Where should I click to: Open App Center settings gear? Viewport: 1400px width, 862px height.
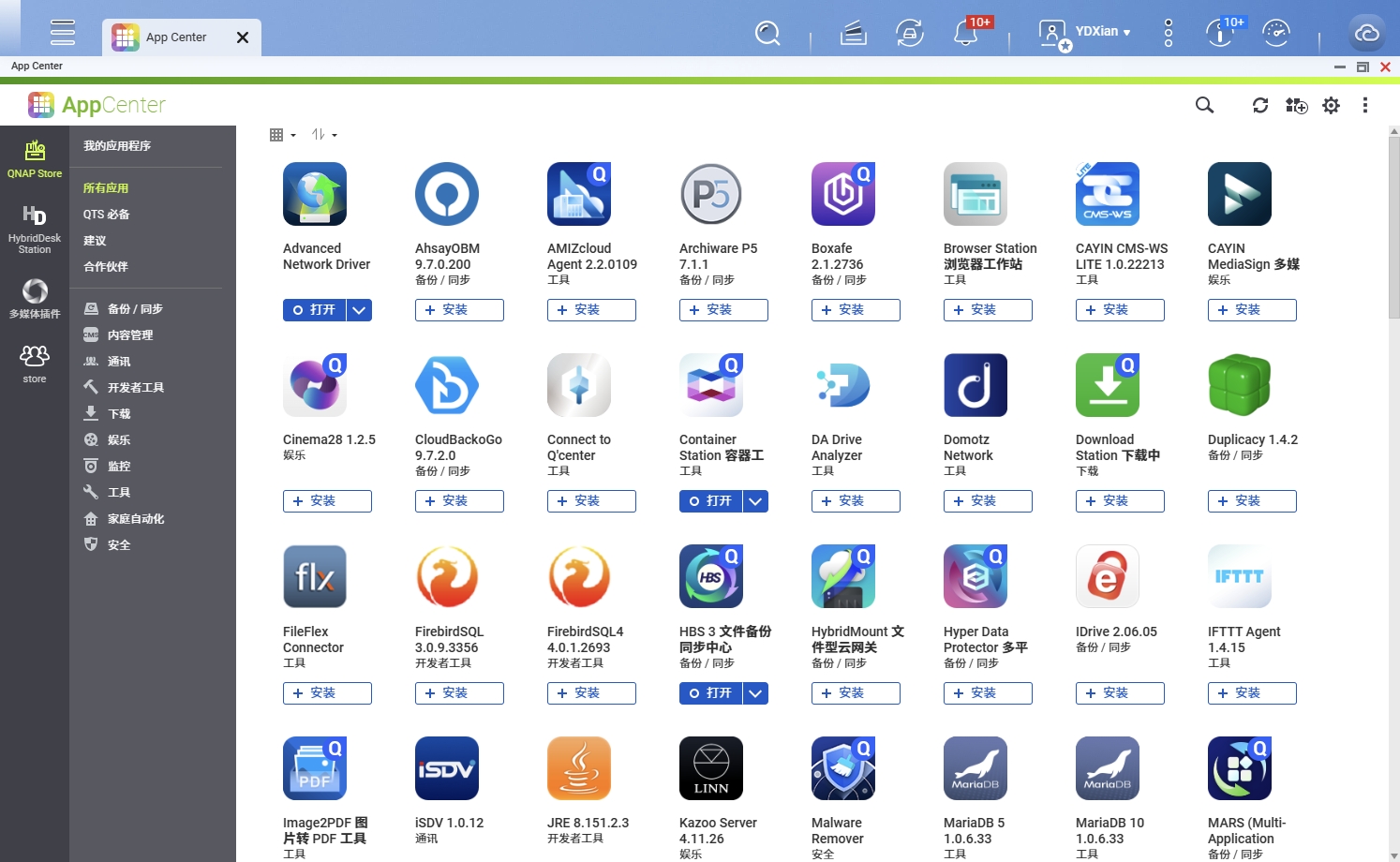(x=1331, y=105)
